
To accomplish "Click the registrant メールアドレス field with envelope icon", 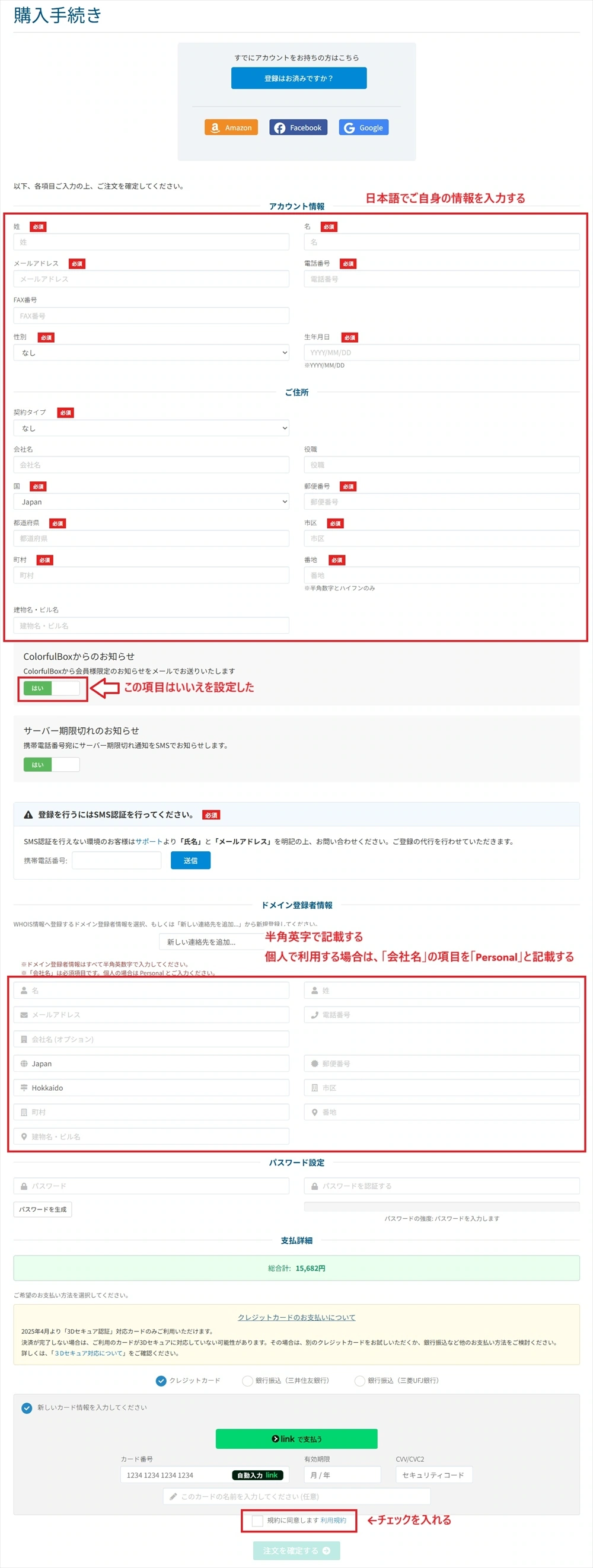I will click(x=151, y=1015).
